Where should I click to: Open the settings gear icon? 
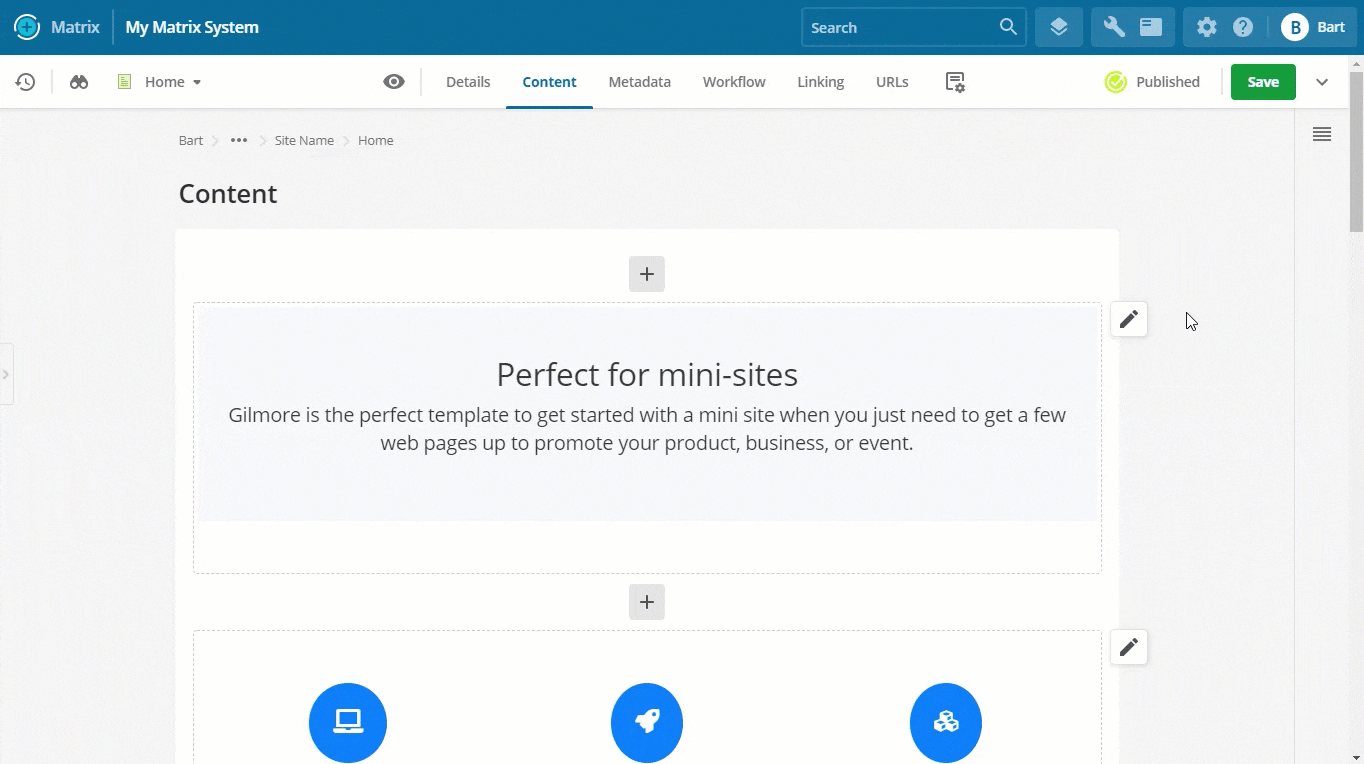(1207, 27)
